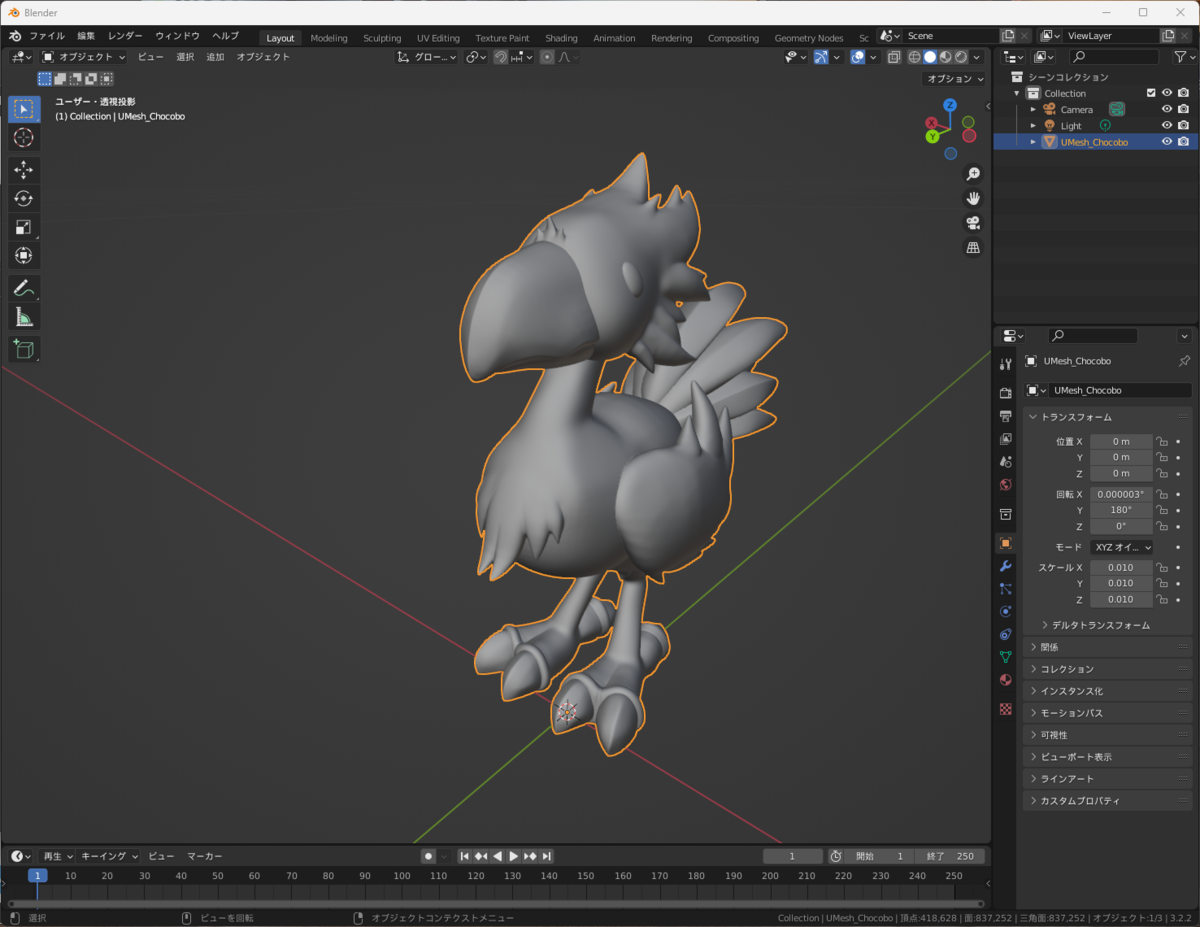
Task: Toggle snapping magnet in header
Action: tap(501, 57)
